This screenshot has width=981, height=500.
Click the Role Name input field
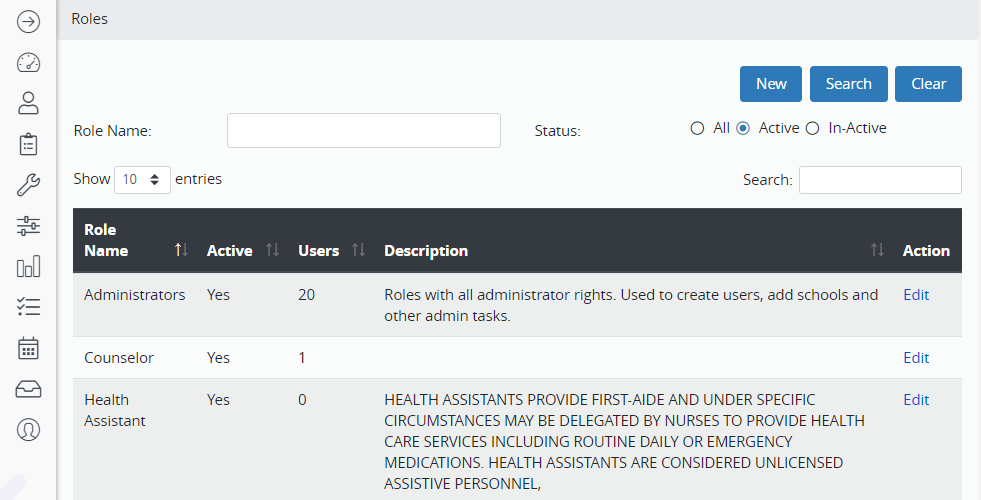pyautogui.click(x=364, y=131)
